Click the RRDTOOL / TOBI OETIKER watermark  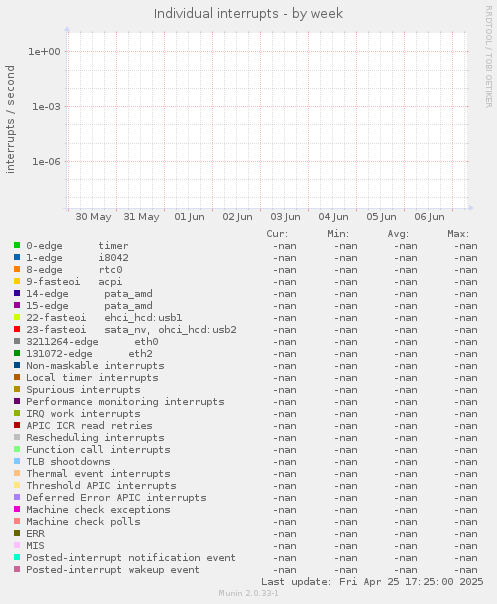[x=489, y=57]
